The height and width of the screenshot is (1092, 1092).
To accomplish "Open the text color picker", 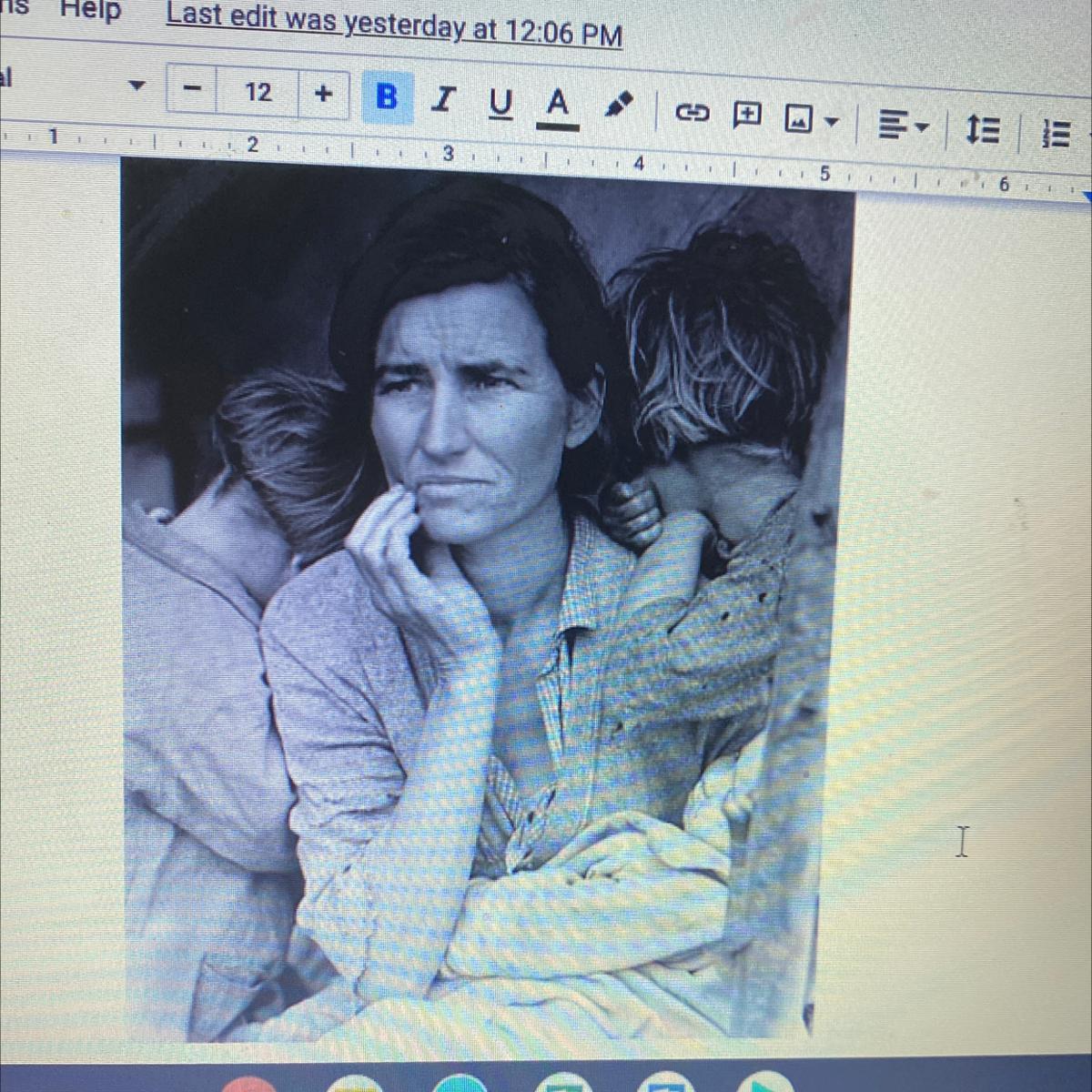I will (x=558, y=106).
